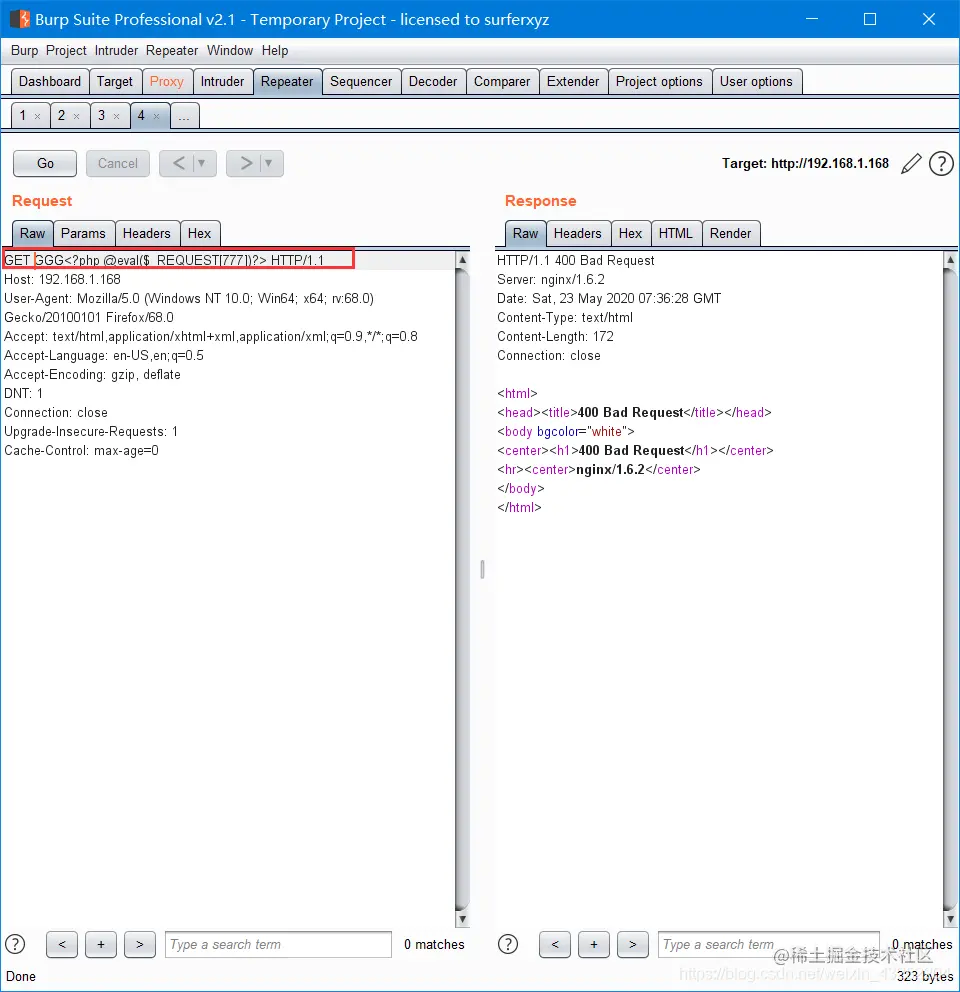Close Repeater tab 2

pyautogui.click(x=77, y=116)
